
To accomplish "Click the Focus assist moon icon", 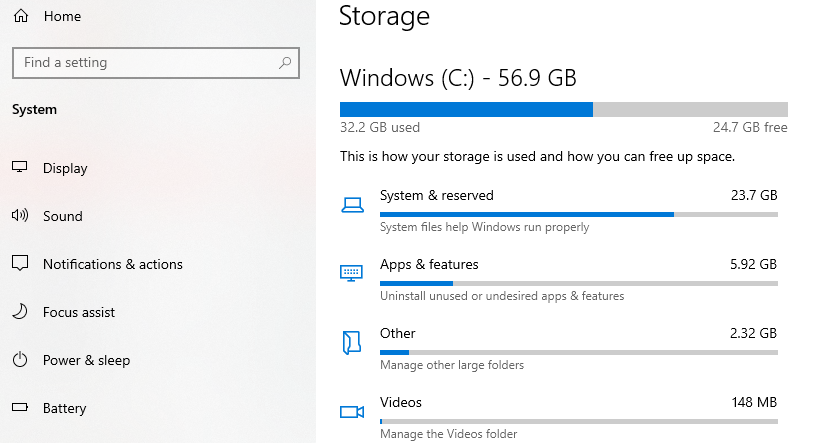I will click(x=20, y=311).
